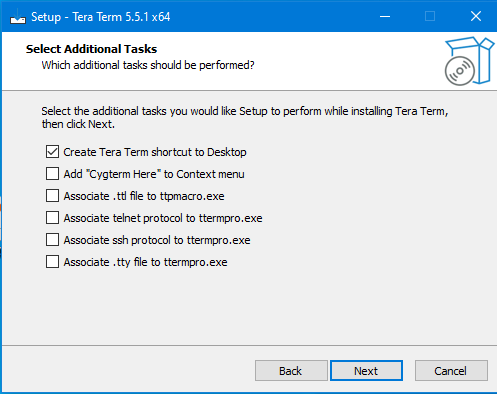Viewport: 497px width, 394px height.
Task: Return via the Back button
Action: (x=291, y=371)
